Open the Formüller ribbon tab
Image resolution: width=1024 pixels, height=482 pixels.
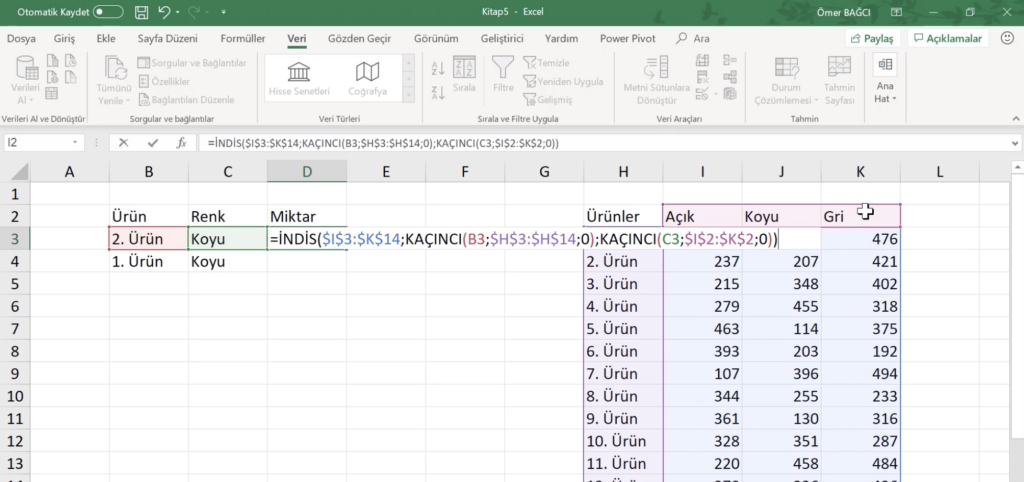242,38
